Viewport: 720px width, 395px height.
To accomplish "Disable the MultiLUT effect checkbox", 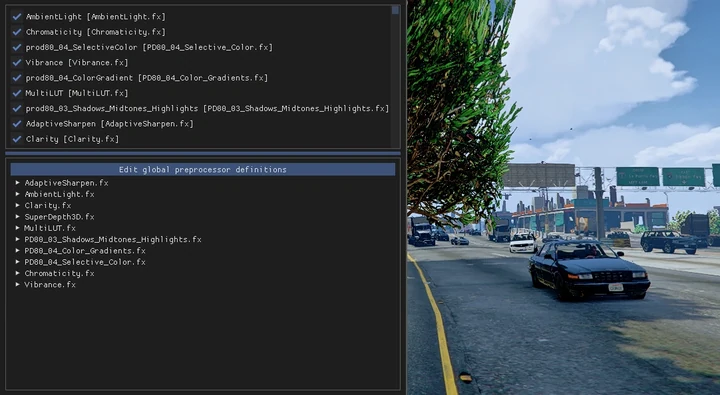I will click(17, 93).
